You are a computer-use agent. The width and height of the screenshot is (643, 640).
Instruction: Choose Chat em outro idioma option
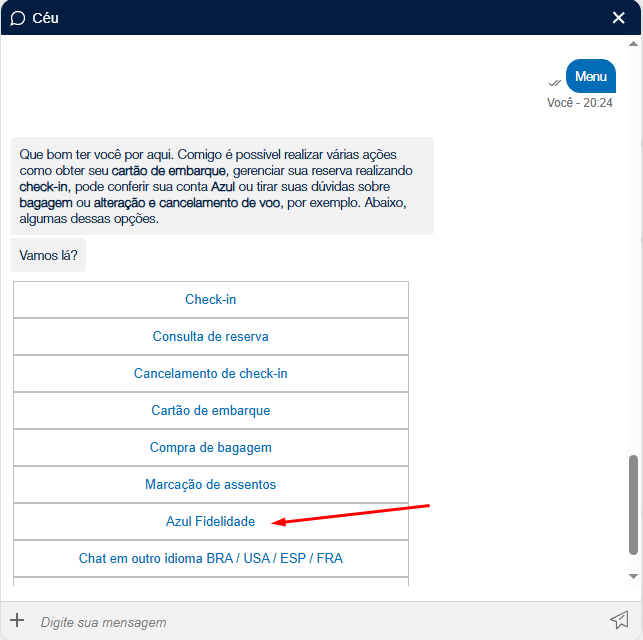211,558
